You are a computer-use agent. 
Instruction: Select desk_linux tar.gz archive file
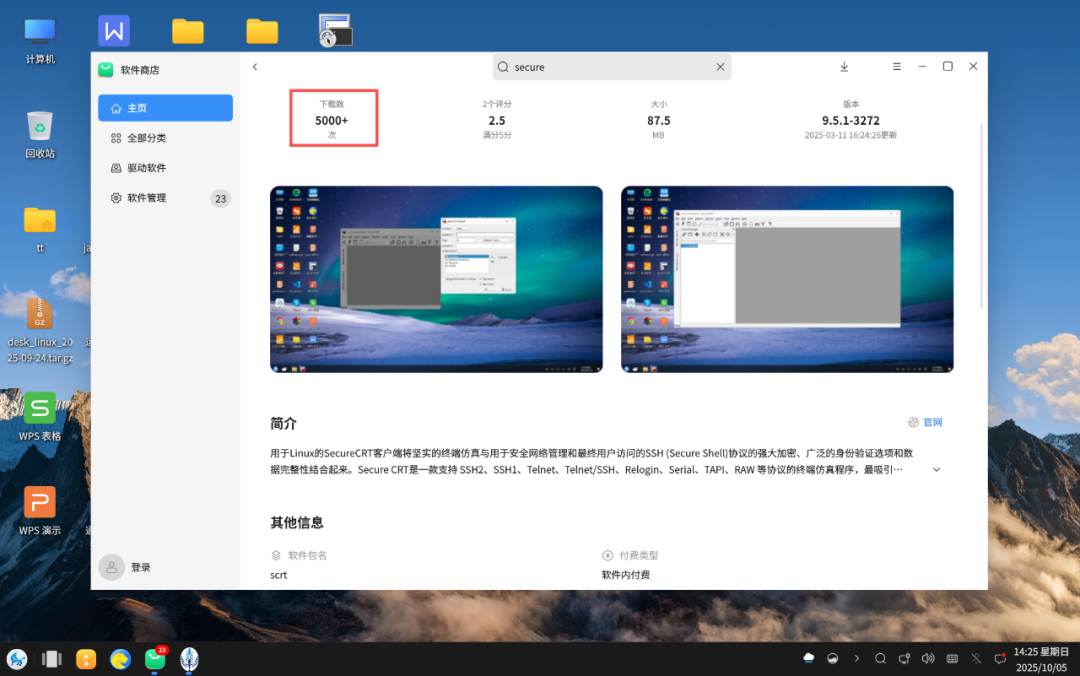[40, 330]
